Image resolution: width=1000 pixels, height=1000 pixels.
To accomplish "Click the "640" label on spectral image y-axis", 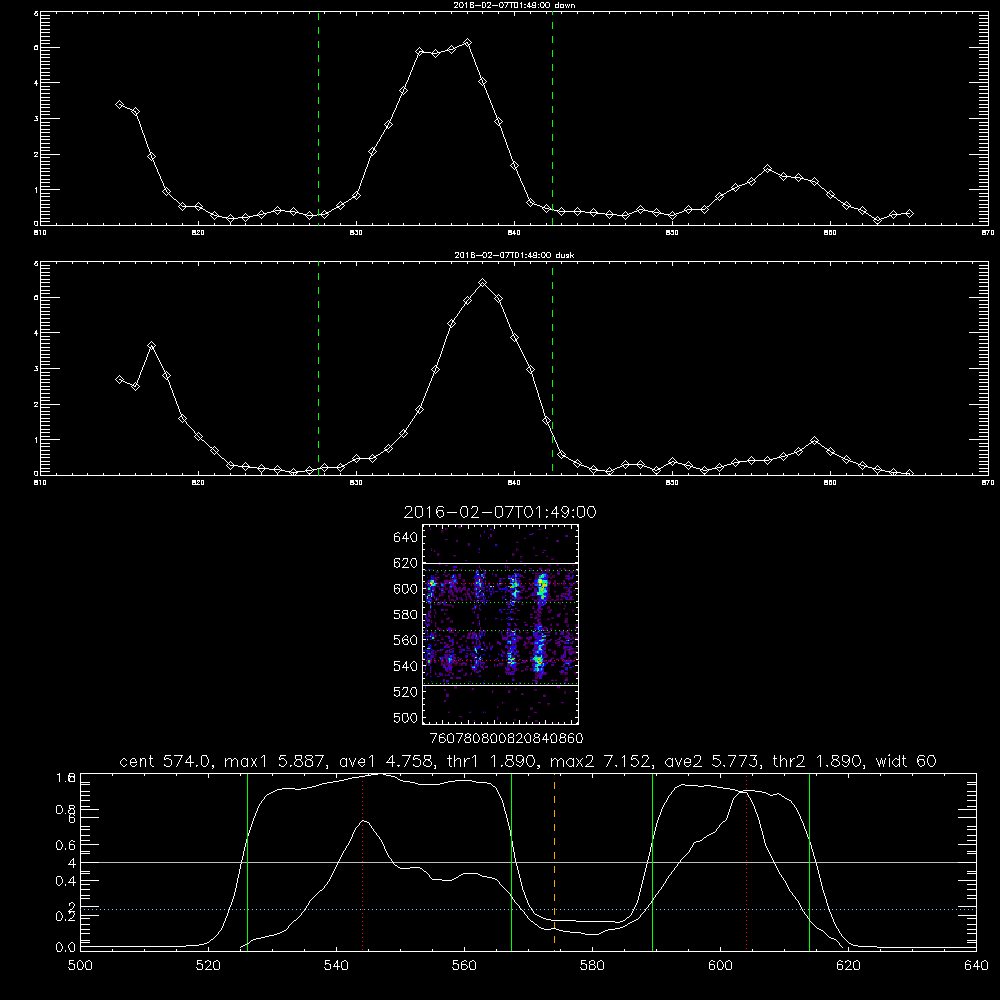I will pos(406,538).
